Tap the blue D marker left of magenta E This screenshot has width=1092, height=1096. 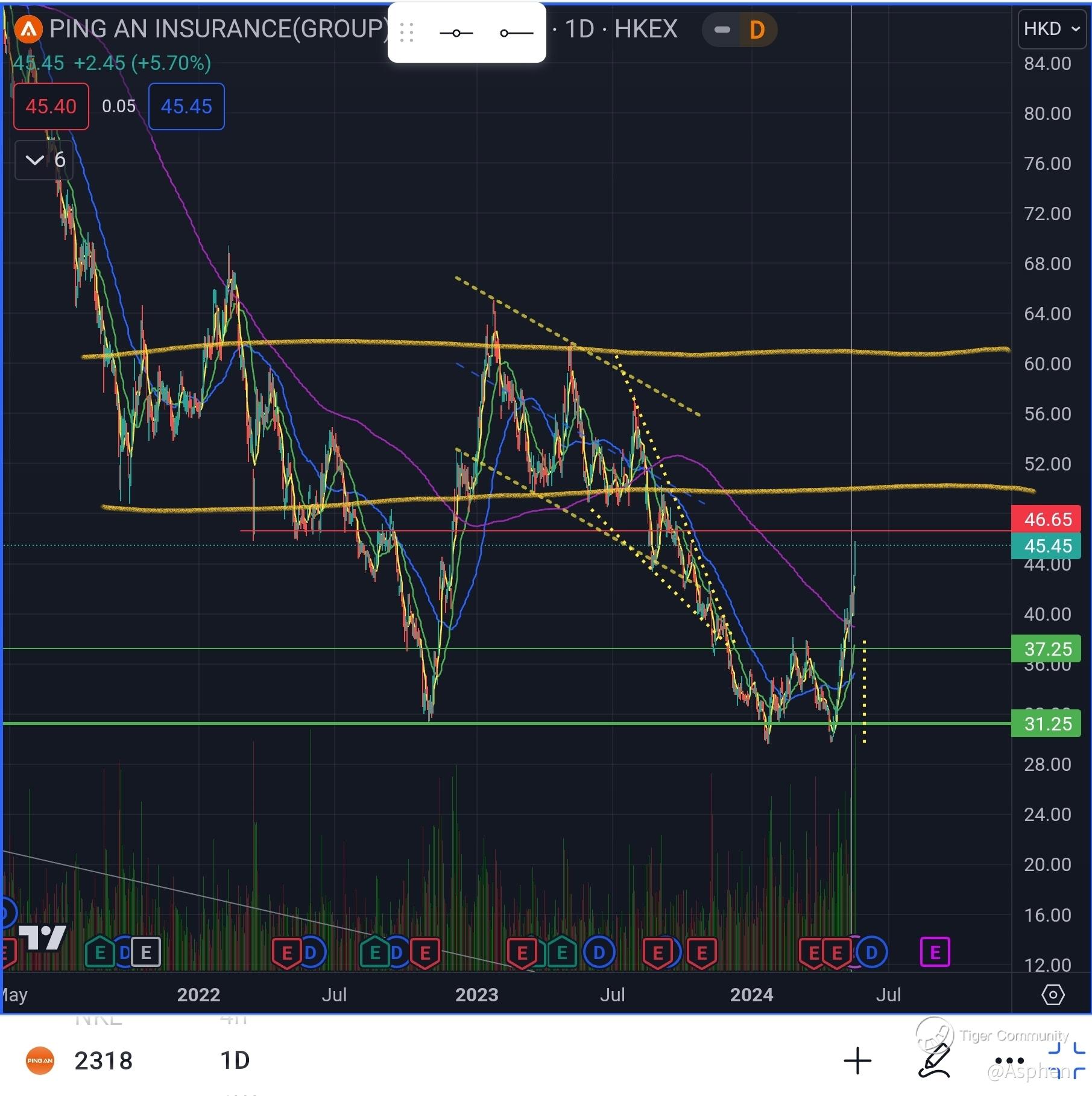tap(872, 952)
